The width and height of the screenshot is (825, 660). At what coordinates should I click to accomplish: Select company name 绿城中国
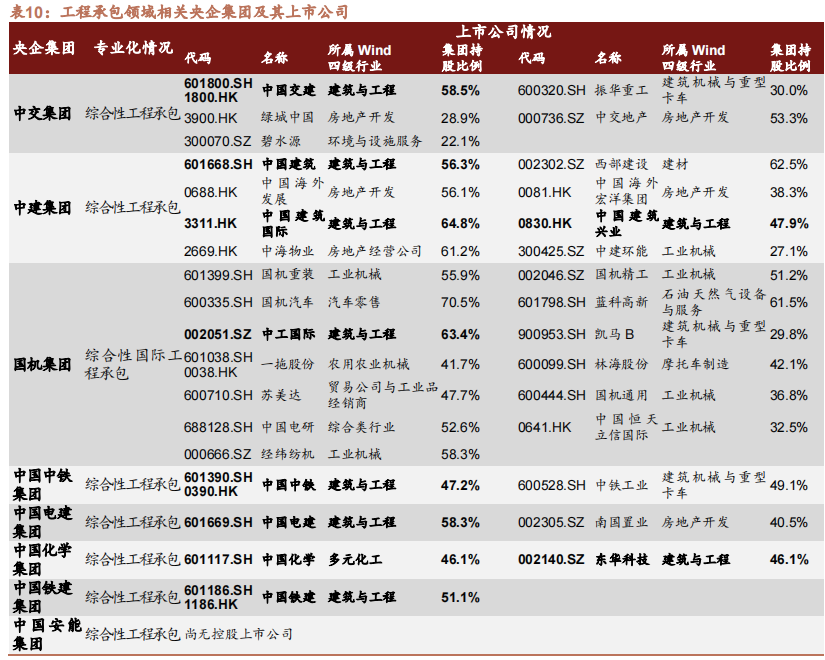click(287, 117)
